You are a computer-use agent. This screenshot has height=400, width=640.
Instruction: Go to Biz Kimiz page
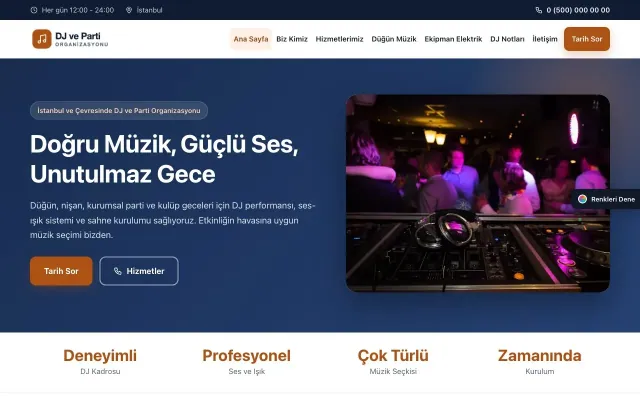(x=292, y=39)
